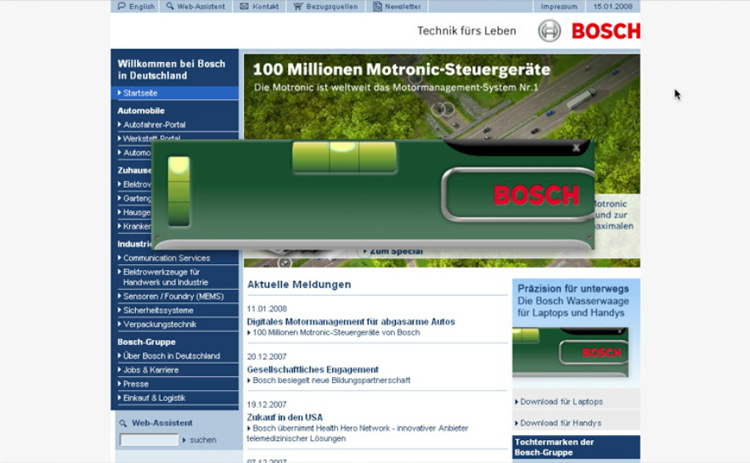The image size is (750, 463).
Task: Click the speech bubble icon beside English
Action: click(121, 6)
